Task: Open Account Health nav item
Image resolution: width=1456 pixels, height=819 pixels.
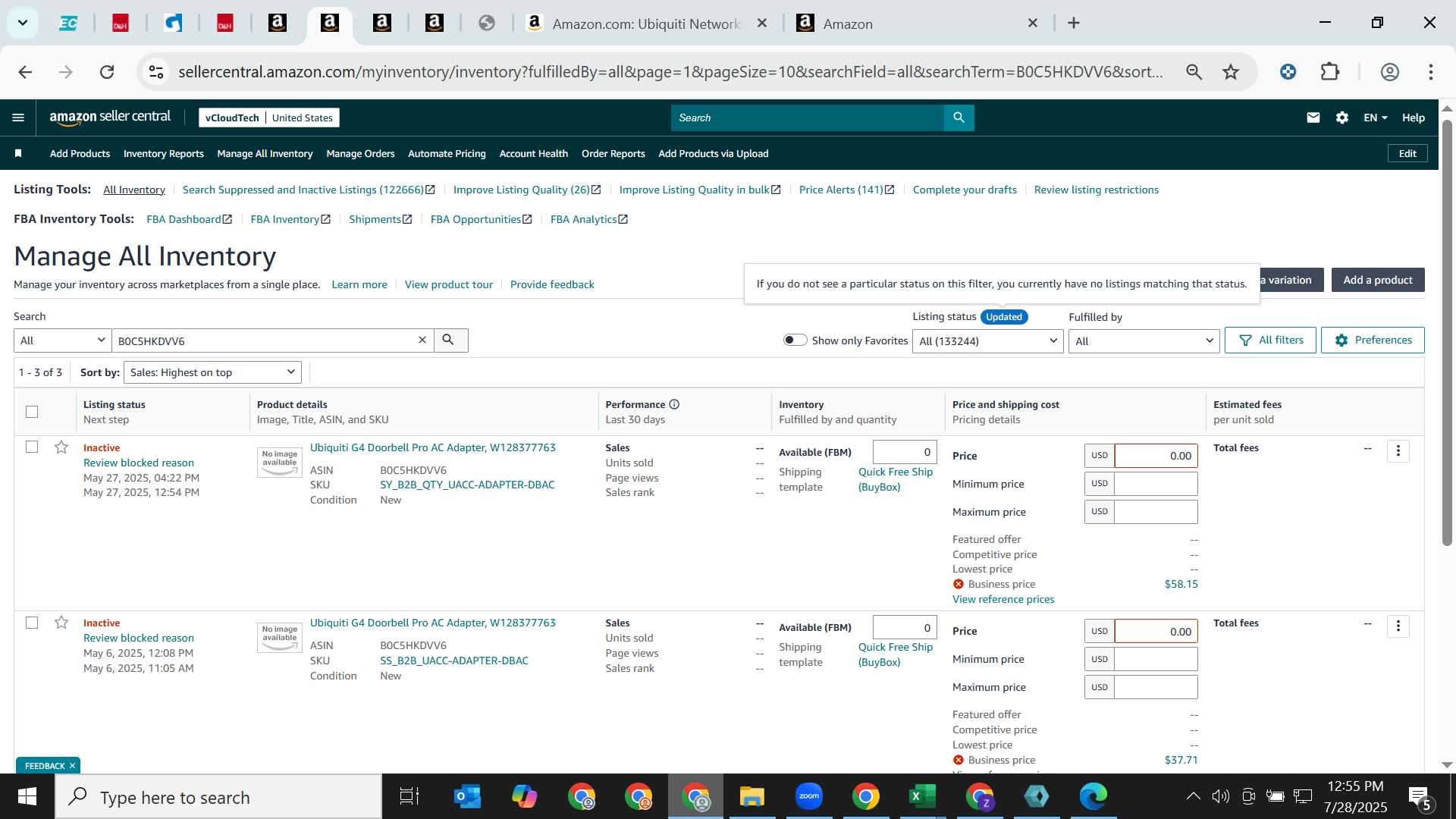Action: 533,153
